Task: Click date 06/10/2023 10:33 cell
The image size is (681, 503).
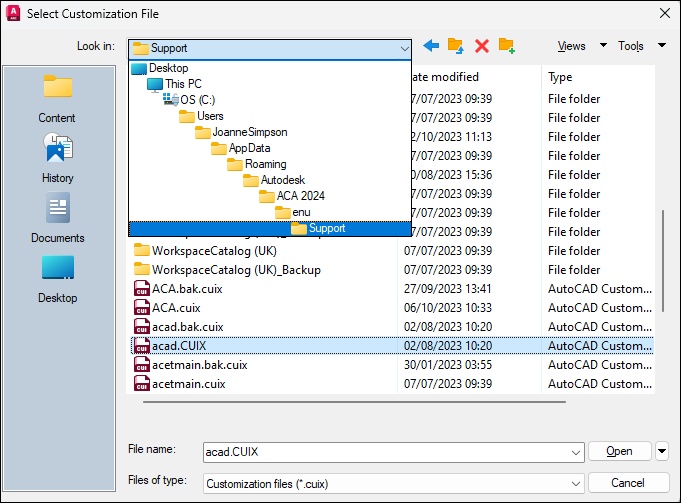Action: point(448,308)
